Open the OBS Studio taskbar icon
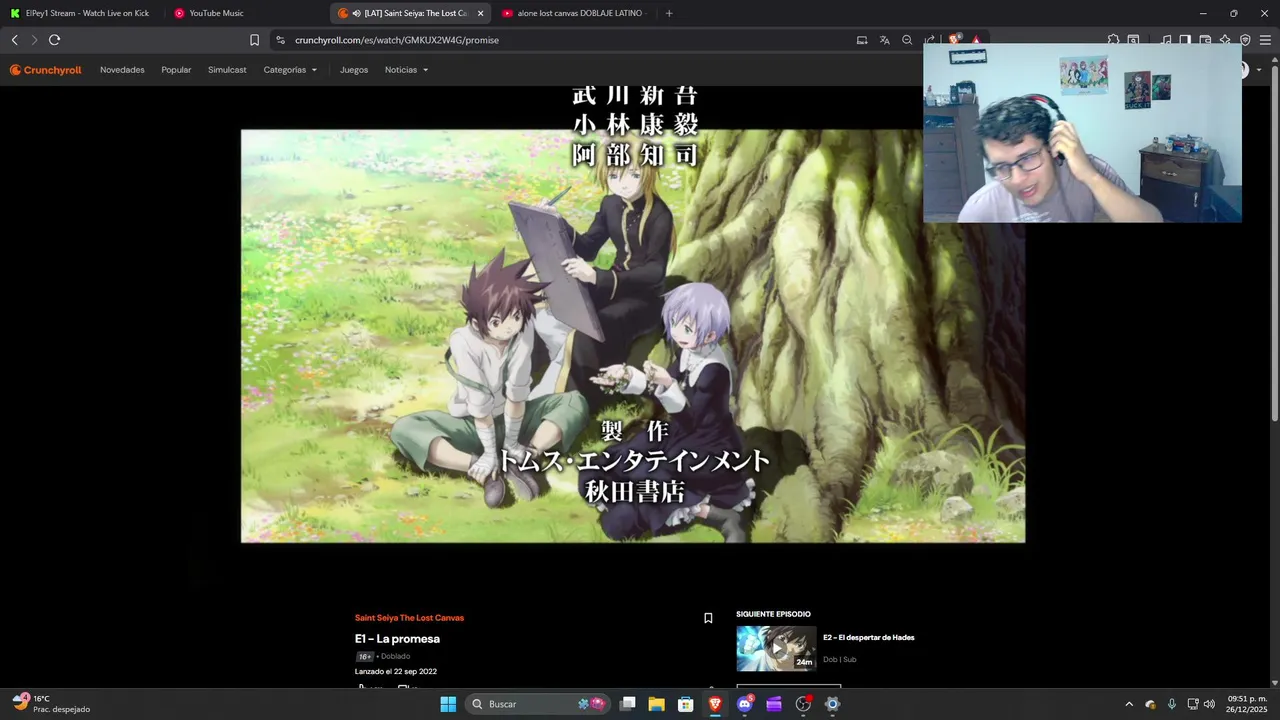The height and width of the screenshot is (720, 1280). (x=803, y=704)
